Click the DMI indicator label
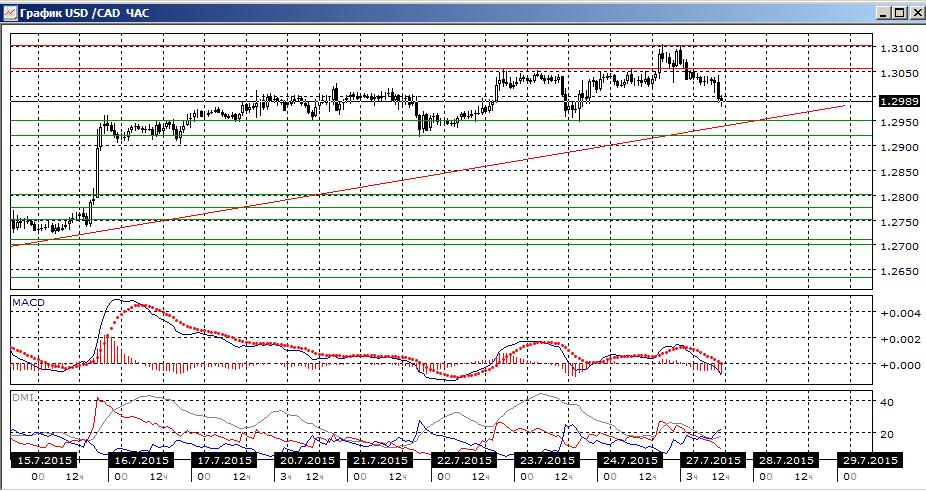The image size is (926, 491). click(x=22, y=398)
